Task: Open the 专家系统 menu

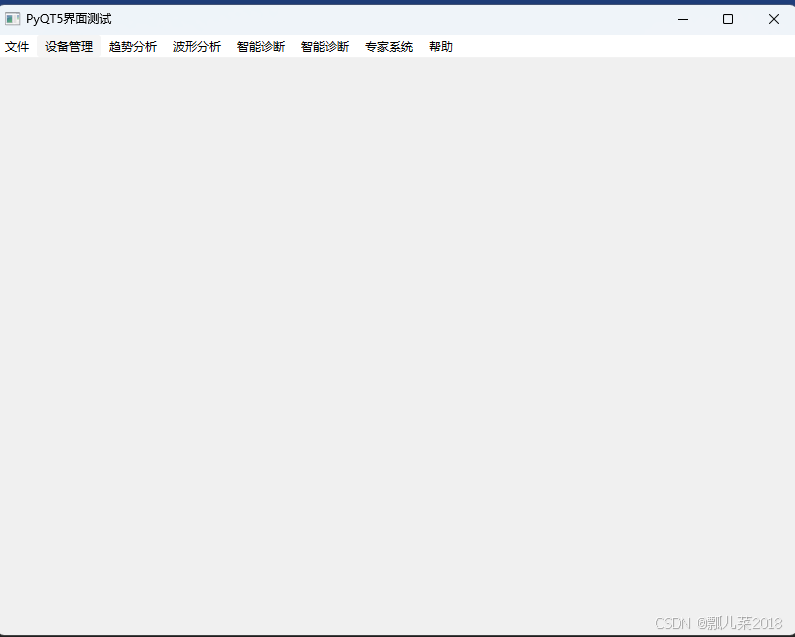Action: 389,47
